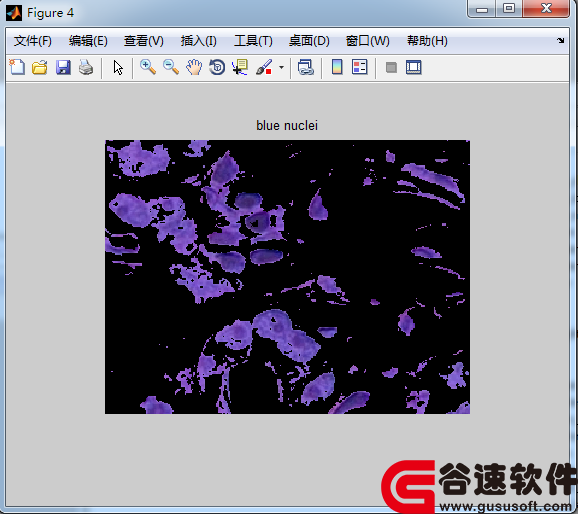Toggle the Insert Legend button
The image size is (578, 514).
pos(360,67)
